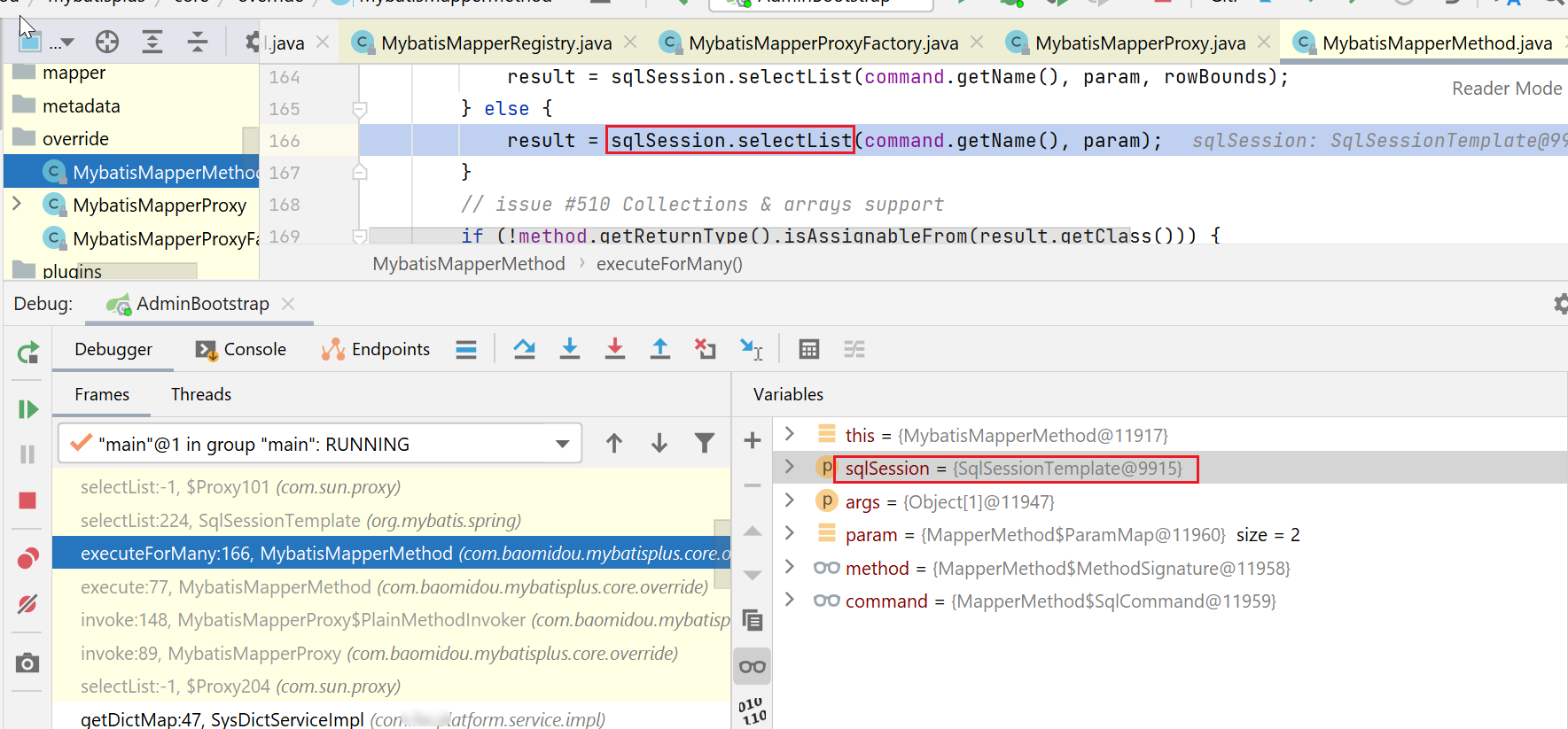Select frame selectList:224, SqlSessionTemplate
The height and width of the screenshot is (729, 1568).
point(391,520)
